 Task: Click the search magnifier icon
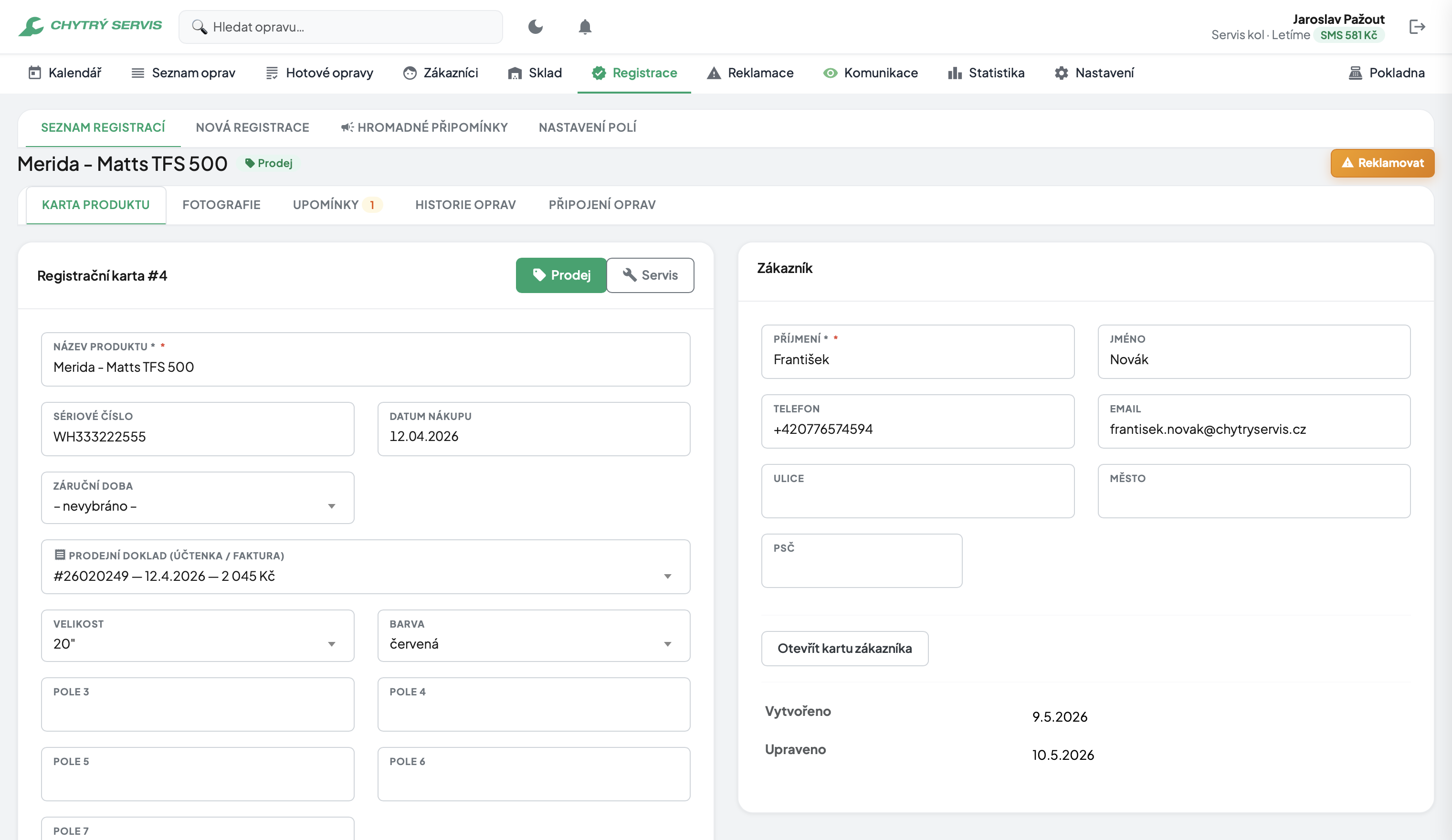pos(200,27)
